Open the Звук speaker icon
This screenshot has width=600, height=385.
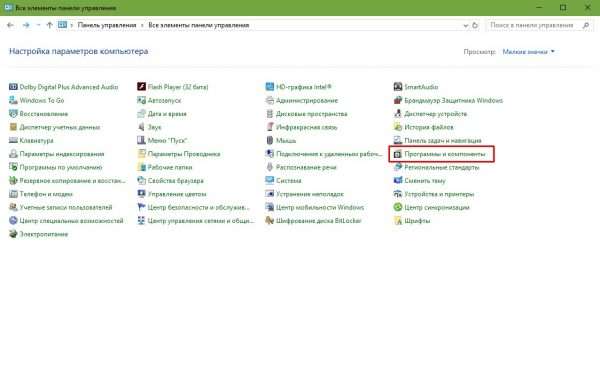coord(141,127)
